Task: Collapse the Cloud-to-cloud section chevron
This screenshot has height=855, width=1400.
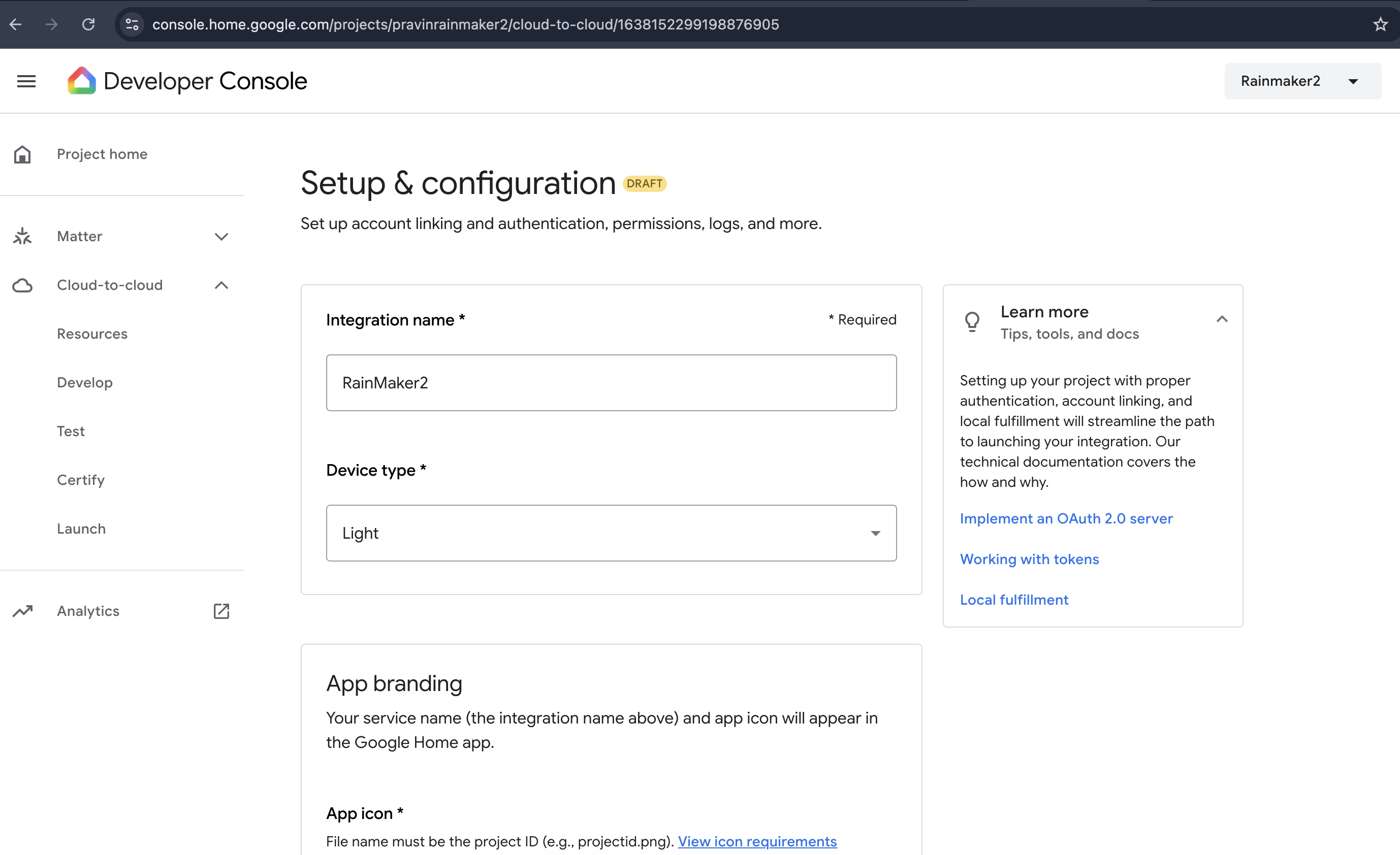Action: [221, 285]
